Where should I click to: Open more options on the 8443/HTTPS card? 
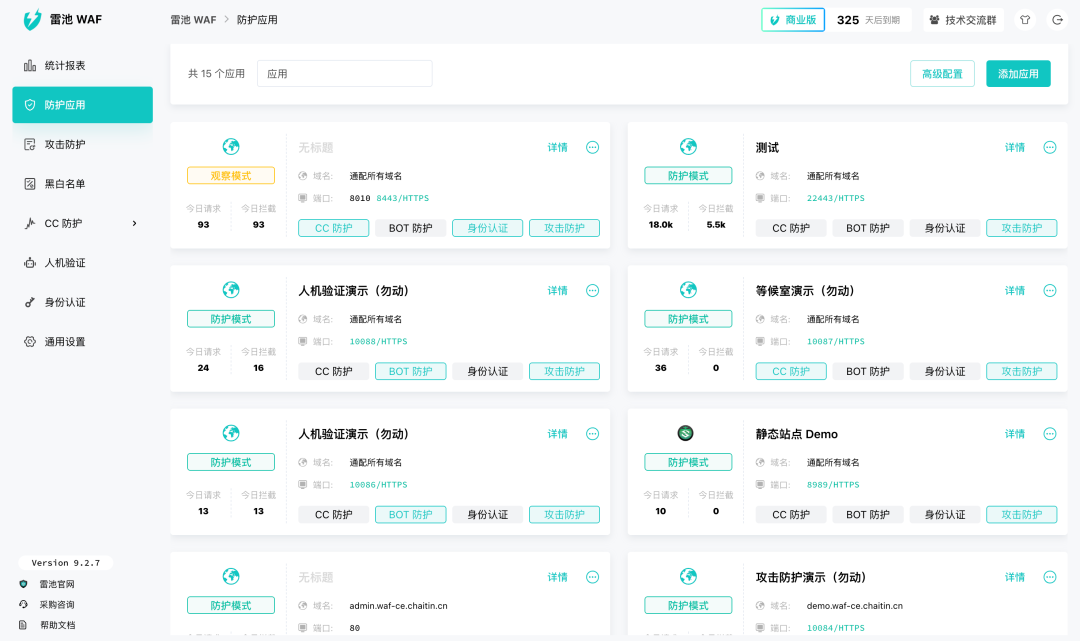pos(592,147)
